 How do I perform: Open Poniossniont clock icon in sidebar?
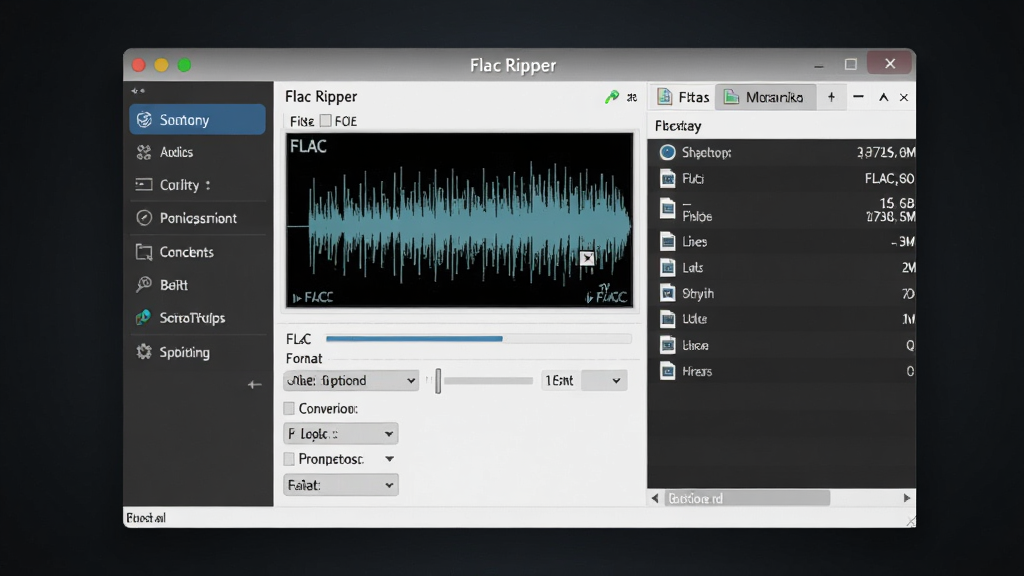144,218
